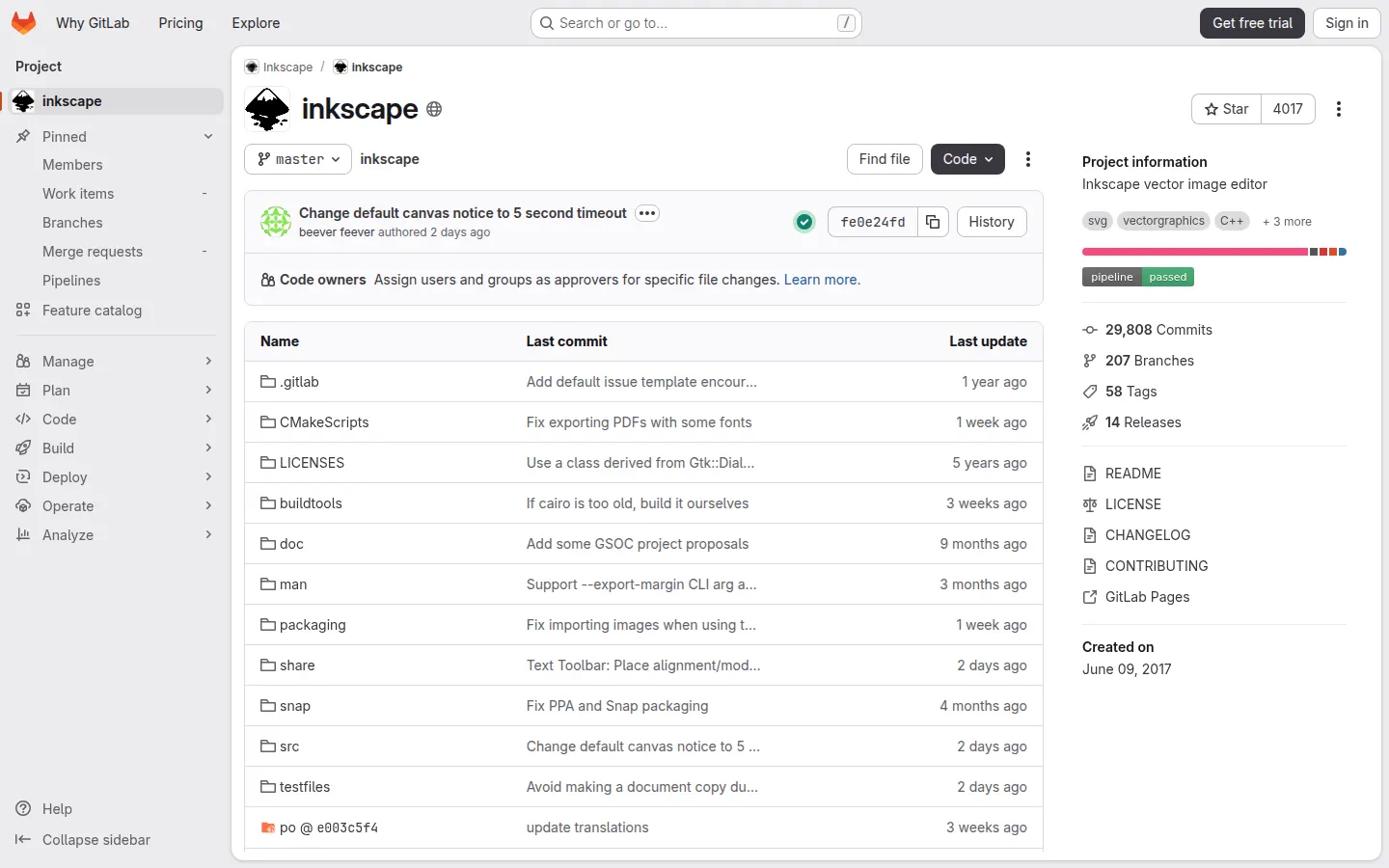Collapse the Pinned section
Screen dimensions: 1389x868
(116, 137)
